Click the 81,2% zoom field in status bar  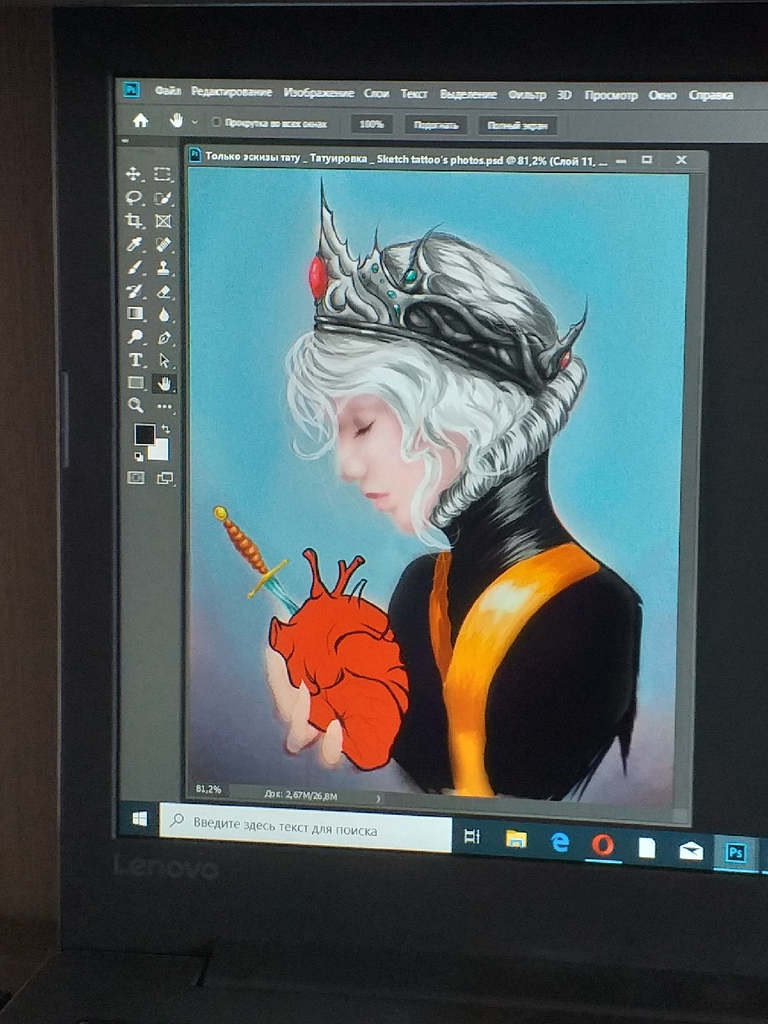[208, 789]
